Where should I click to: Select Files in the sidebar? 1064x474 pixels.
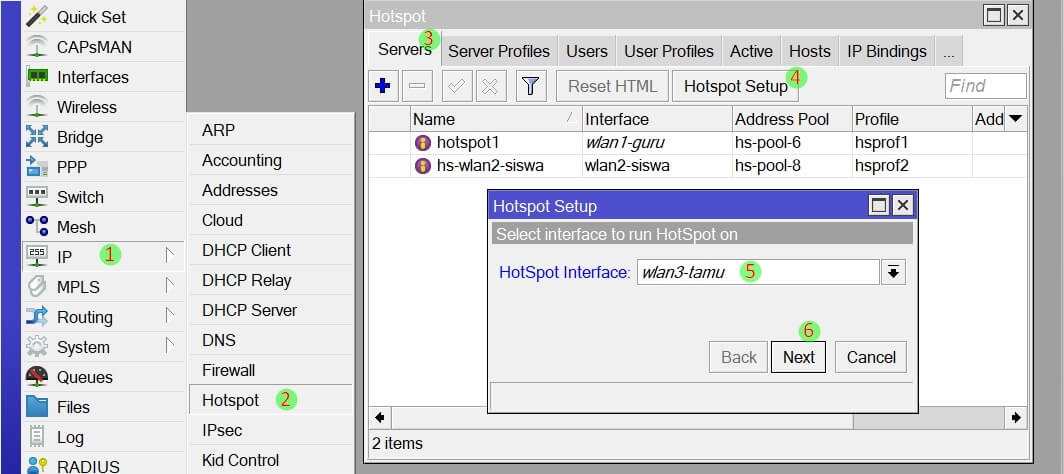[x=73, y=407]
